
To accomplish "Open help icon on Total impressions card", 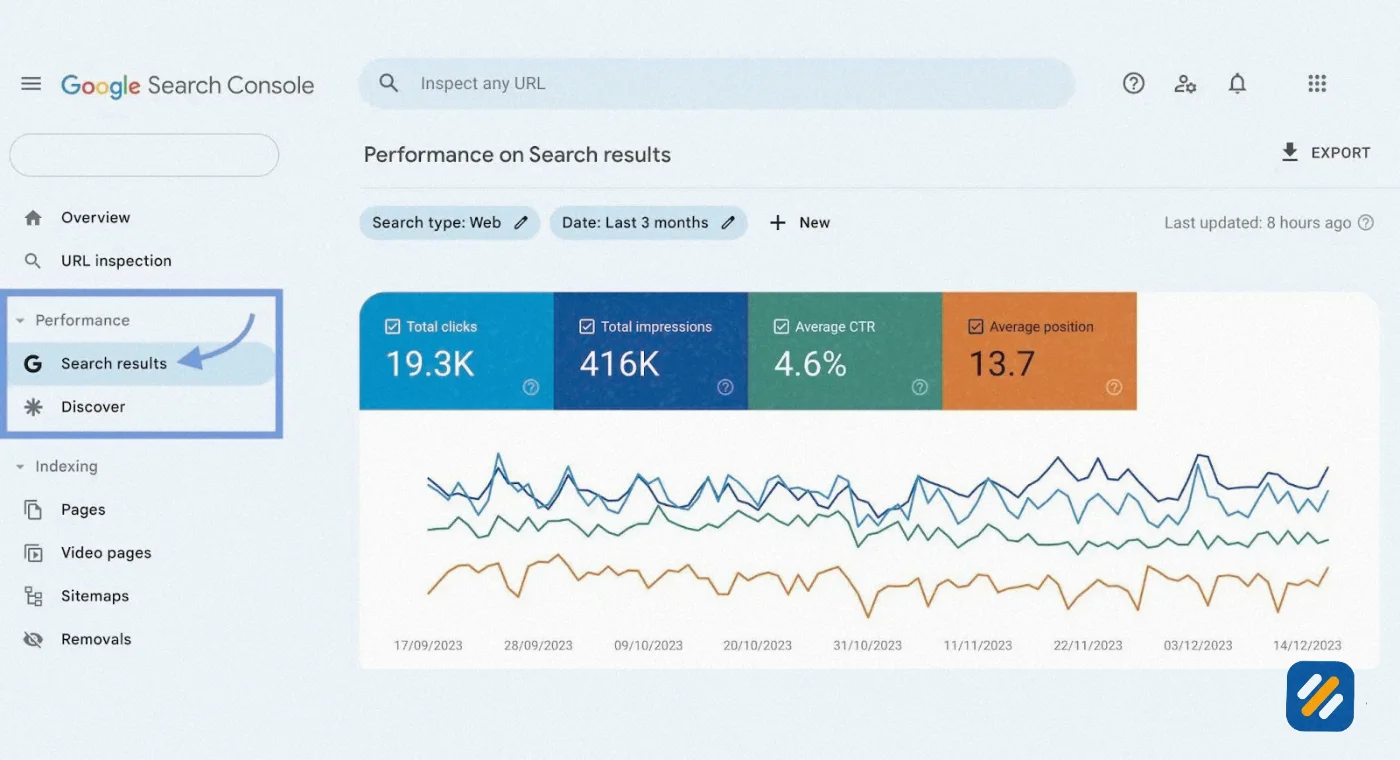I will [725, 388].
